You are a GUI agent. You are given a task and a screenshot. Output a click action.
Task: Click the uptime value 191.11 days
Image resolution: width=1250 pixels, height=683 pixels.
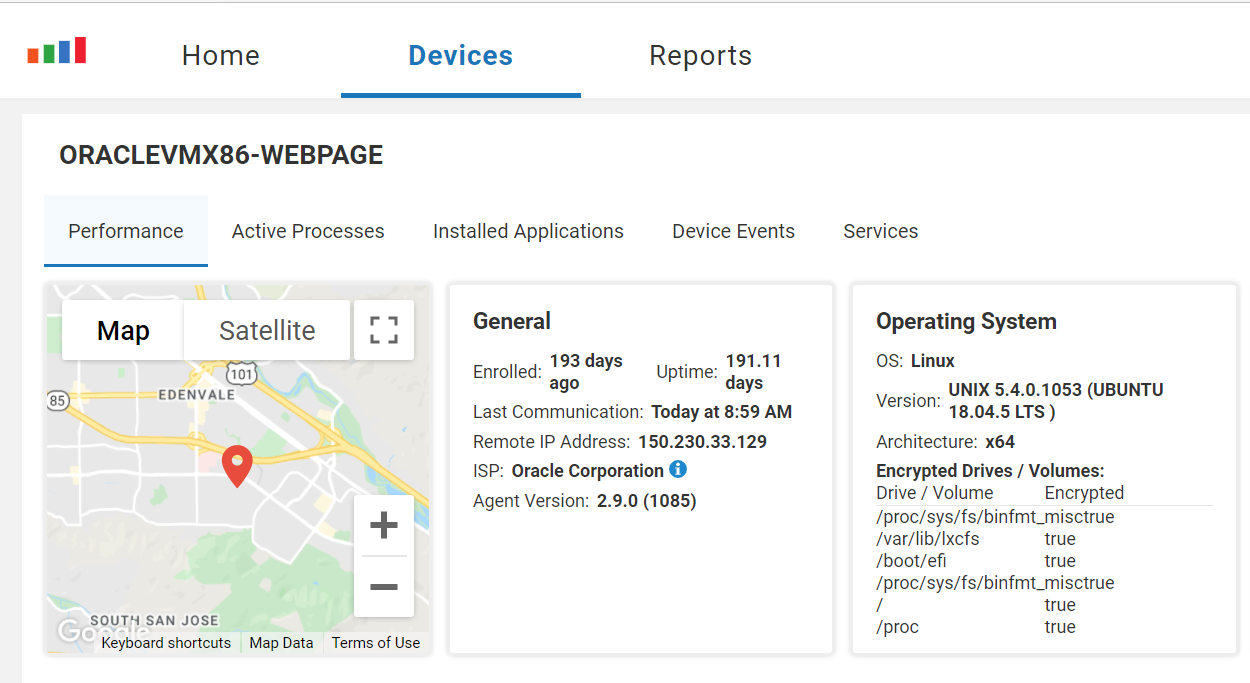[754, 371]
